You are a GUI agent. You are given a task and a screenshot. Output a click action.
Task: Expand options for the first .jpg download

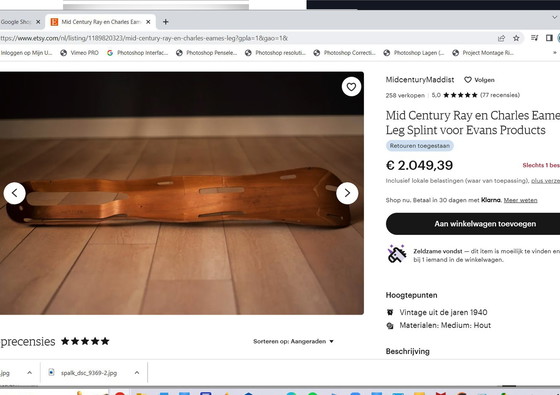pos(30,373)
